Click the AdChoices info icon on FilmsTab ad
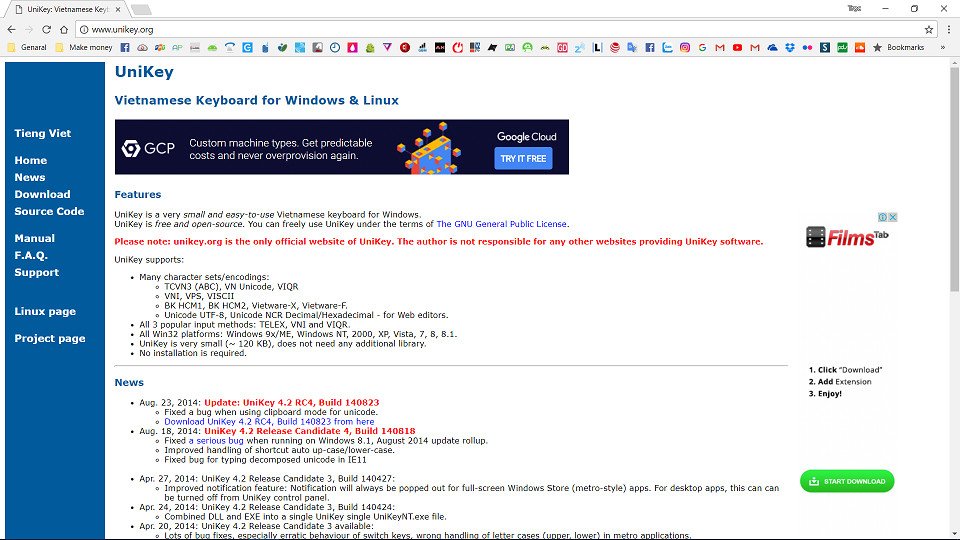Screen dimensions: 960x540 pos(883,217)
